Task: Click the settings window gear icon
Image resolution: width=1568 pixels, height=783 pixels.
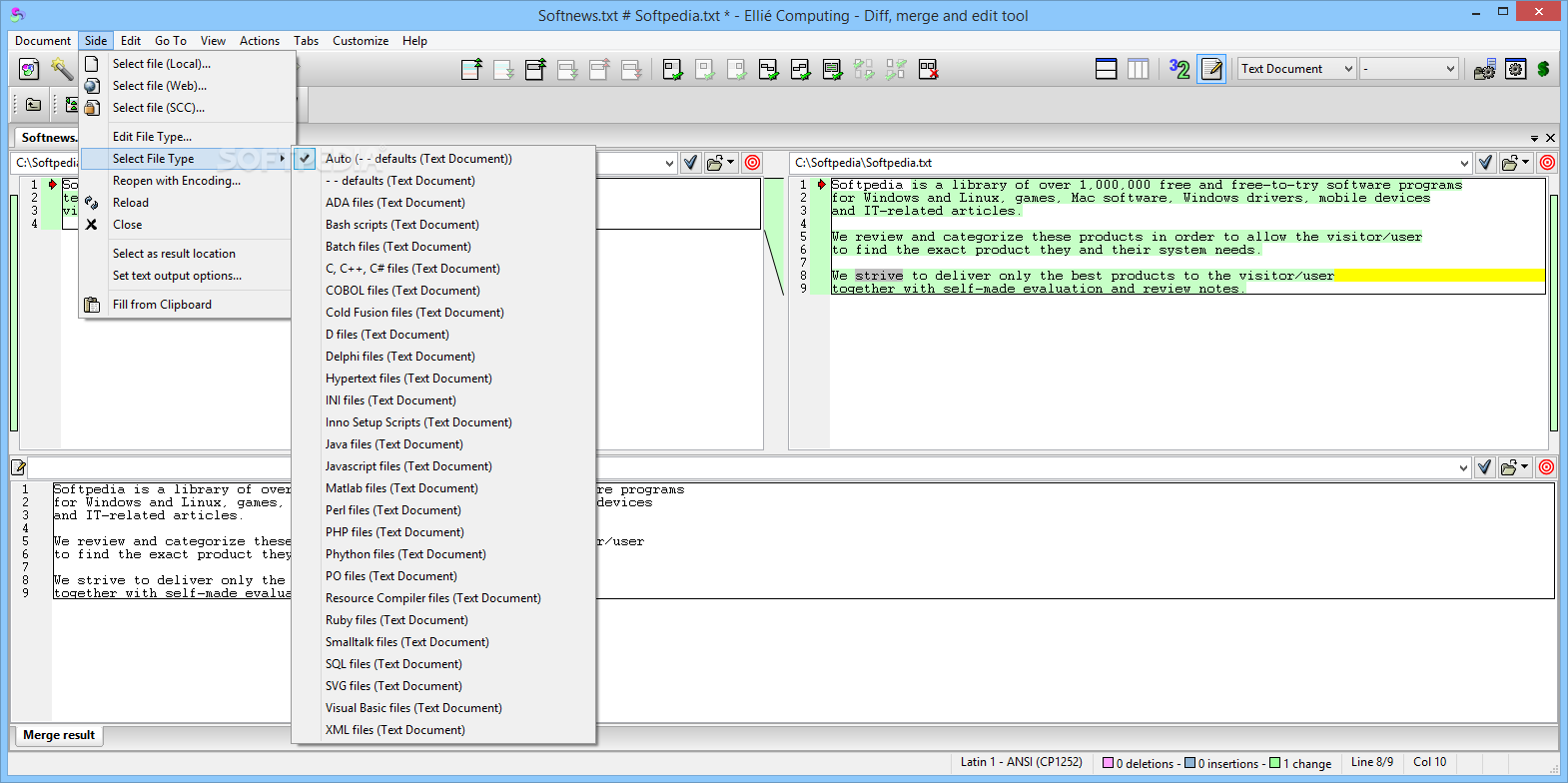Action: (1515, 69)
